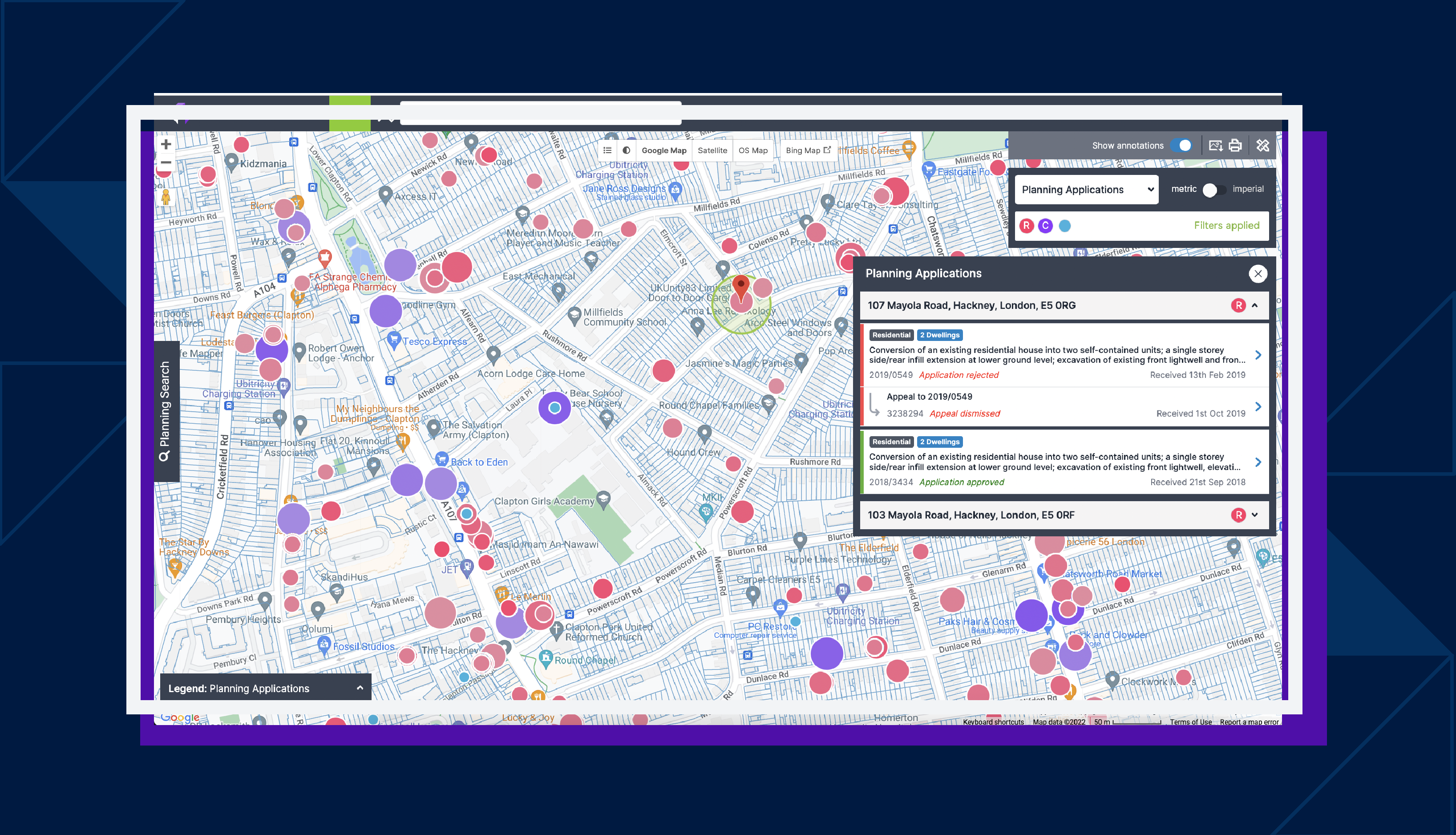Click the Application approved status text
The height and width of the screenshot is (835, 1456).
(961, 482)
